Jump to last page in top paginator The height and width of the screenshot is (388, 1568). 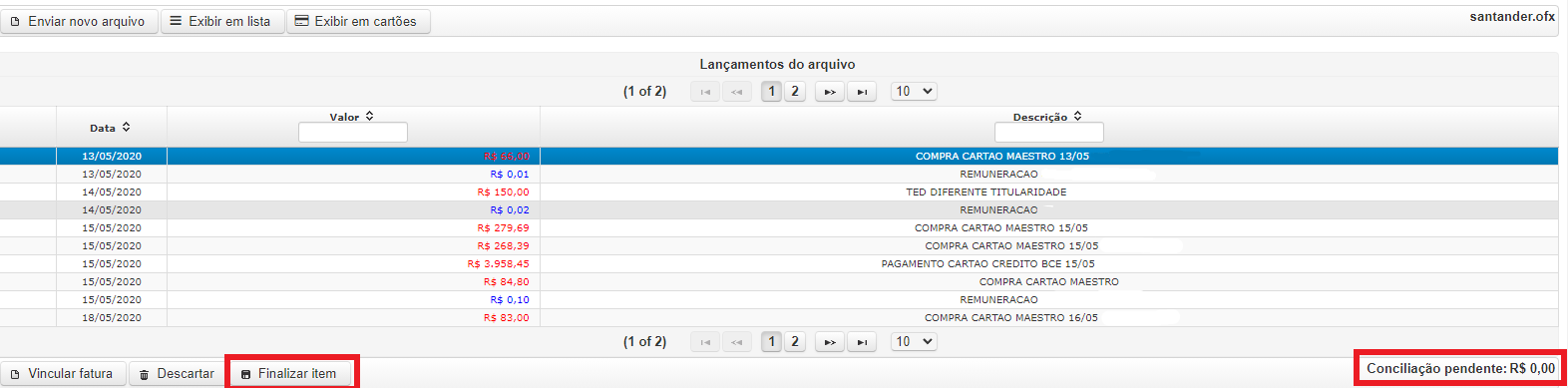(862, 92)
